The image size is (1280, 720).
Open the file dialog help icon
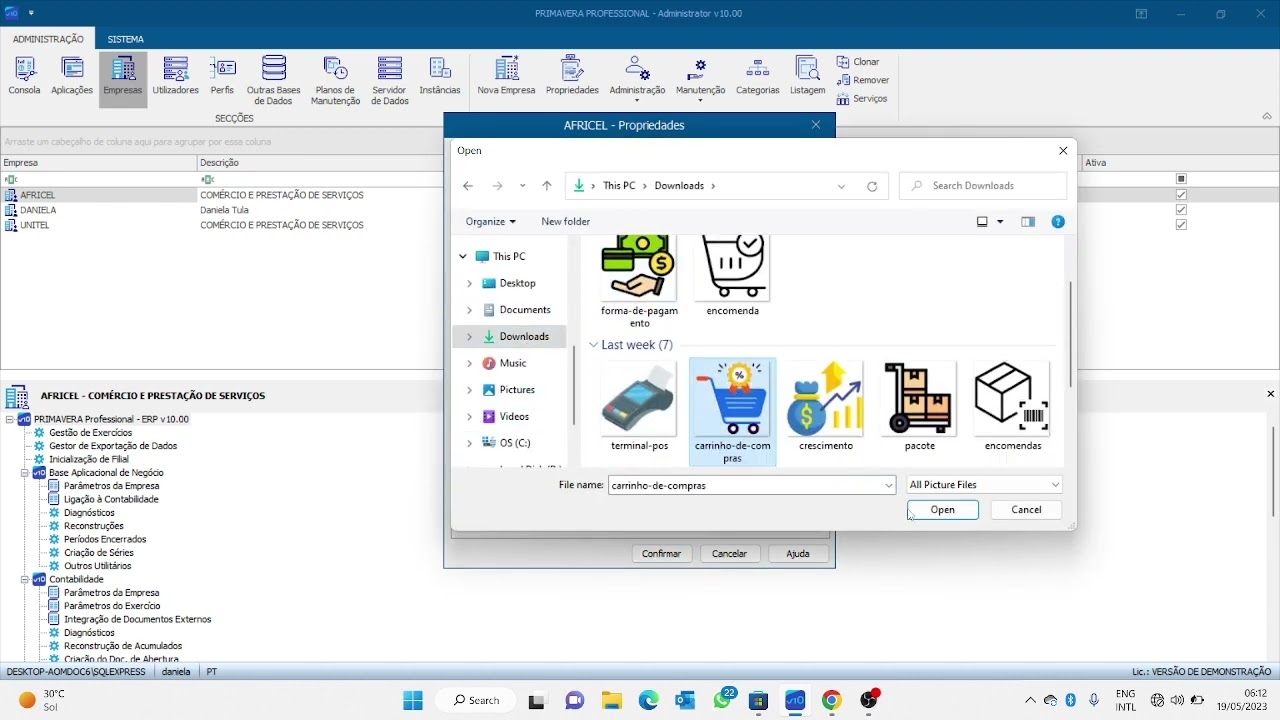coord(1058,222)
